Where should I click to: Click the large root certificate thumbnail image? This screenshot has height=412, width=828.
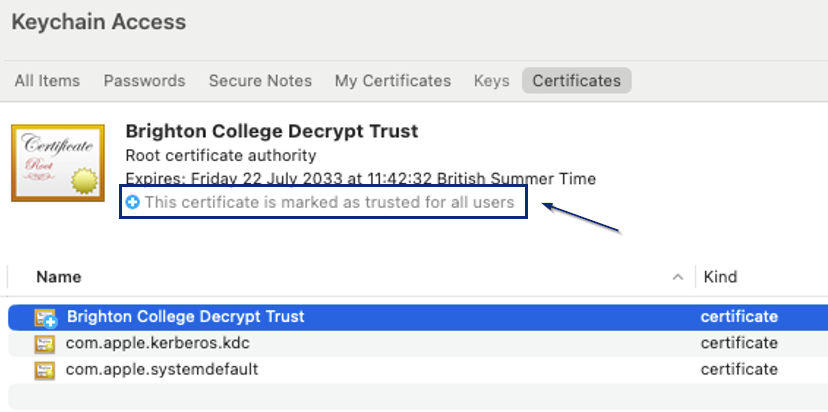click(x=58, y=163)
